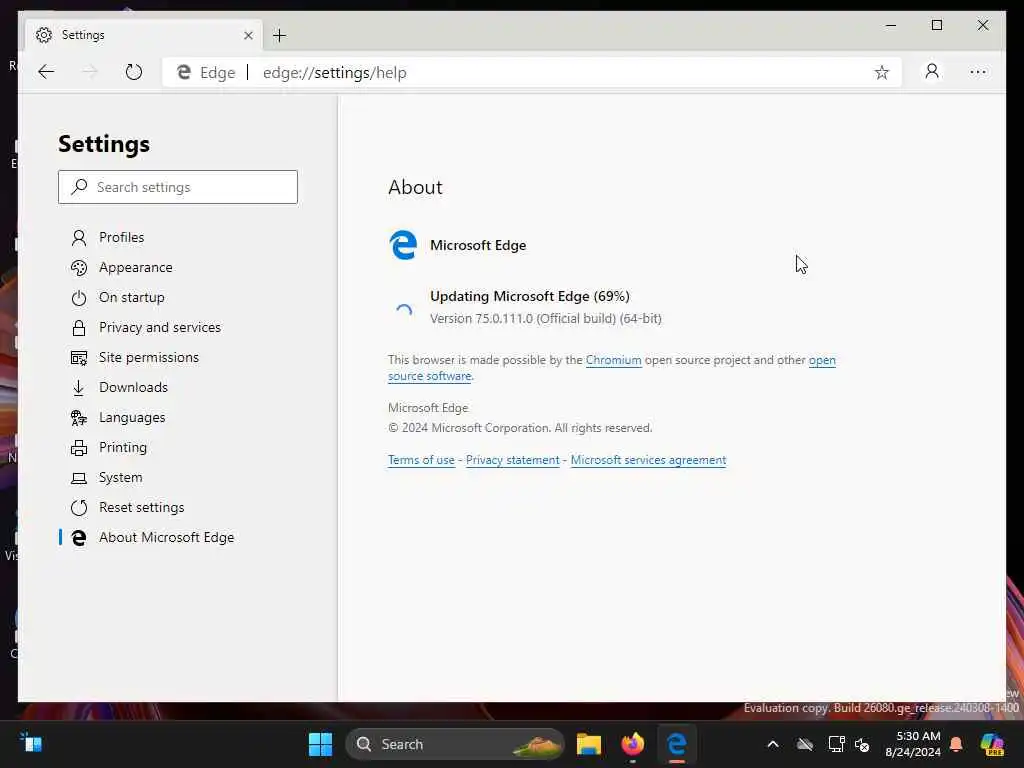Screen dimensions: 1024x768
Task: Click the Profiles person icon in sidebar
Action: pyautogui.click(x=78, y=238)
